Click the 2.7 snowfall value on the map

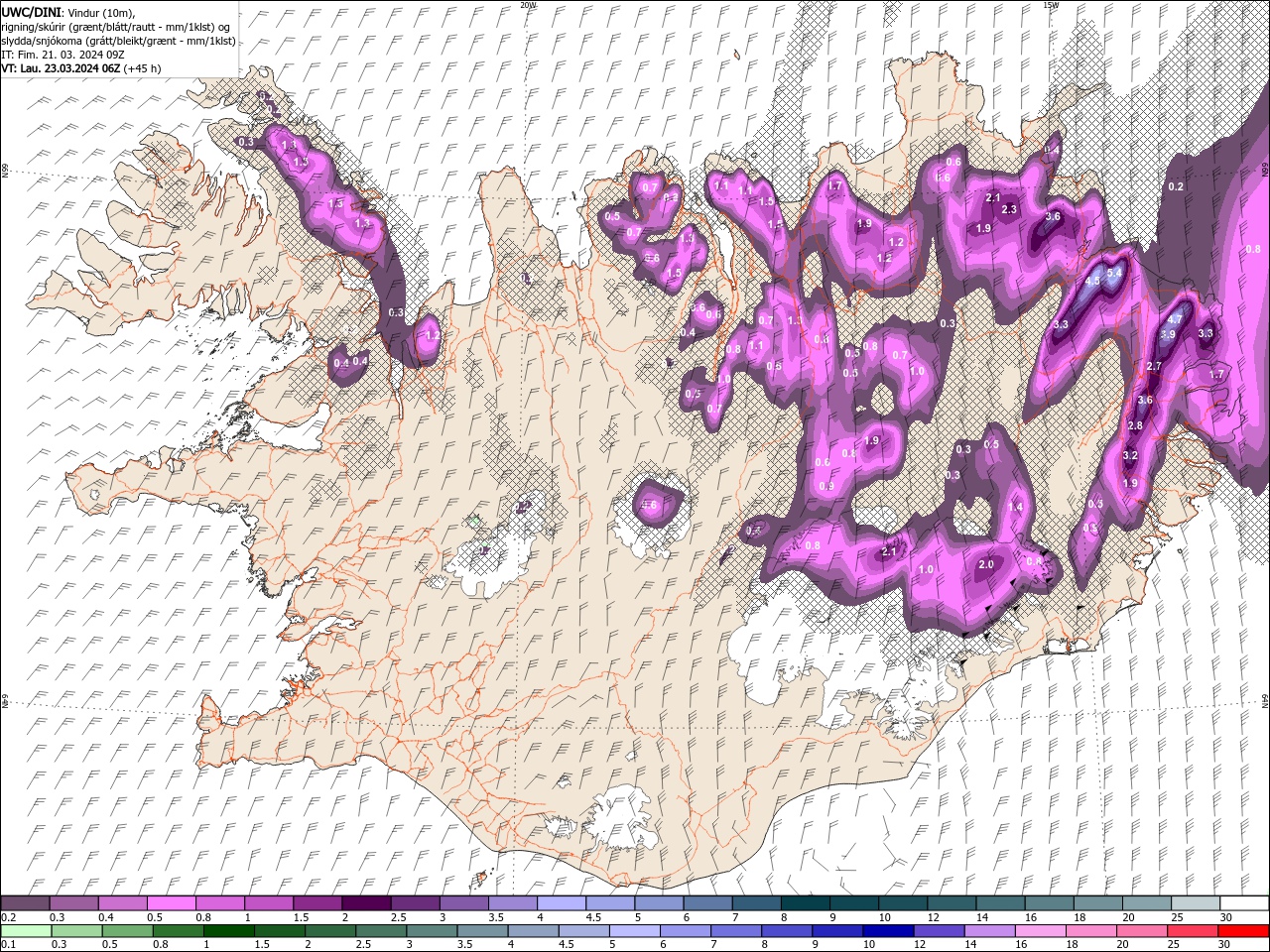1154,367
